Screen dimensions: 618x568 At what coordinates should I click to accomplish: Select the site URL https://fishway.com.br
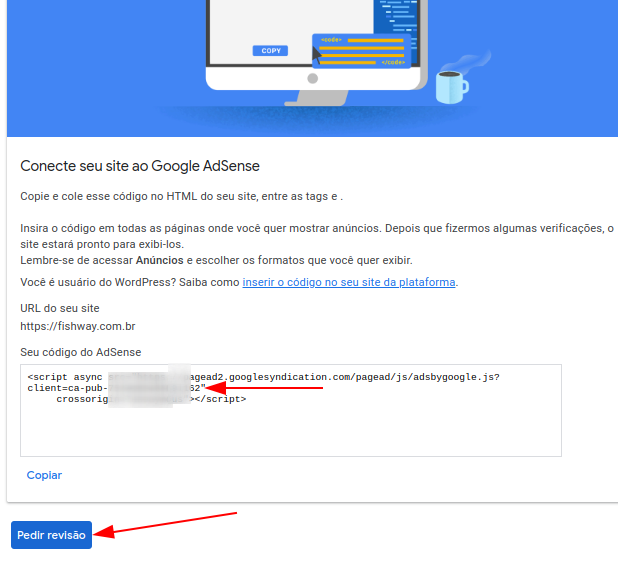(78, 326)
